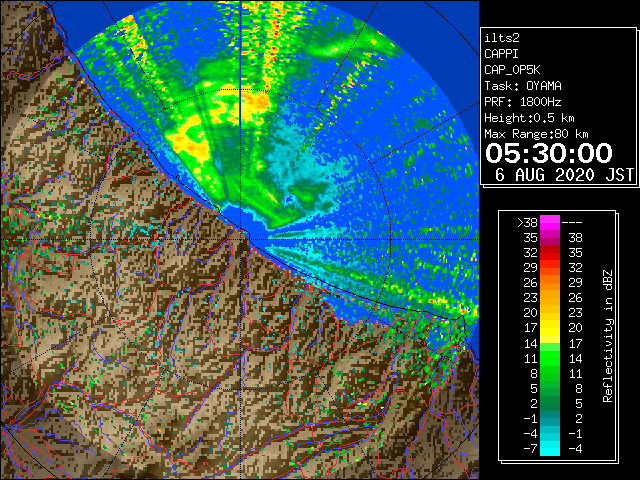Pick the bright green 11–14 dBZ swatch
The height and width of the screenshot is (480, 640).
point(550,358)
